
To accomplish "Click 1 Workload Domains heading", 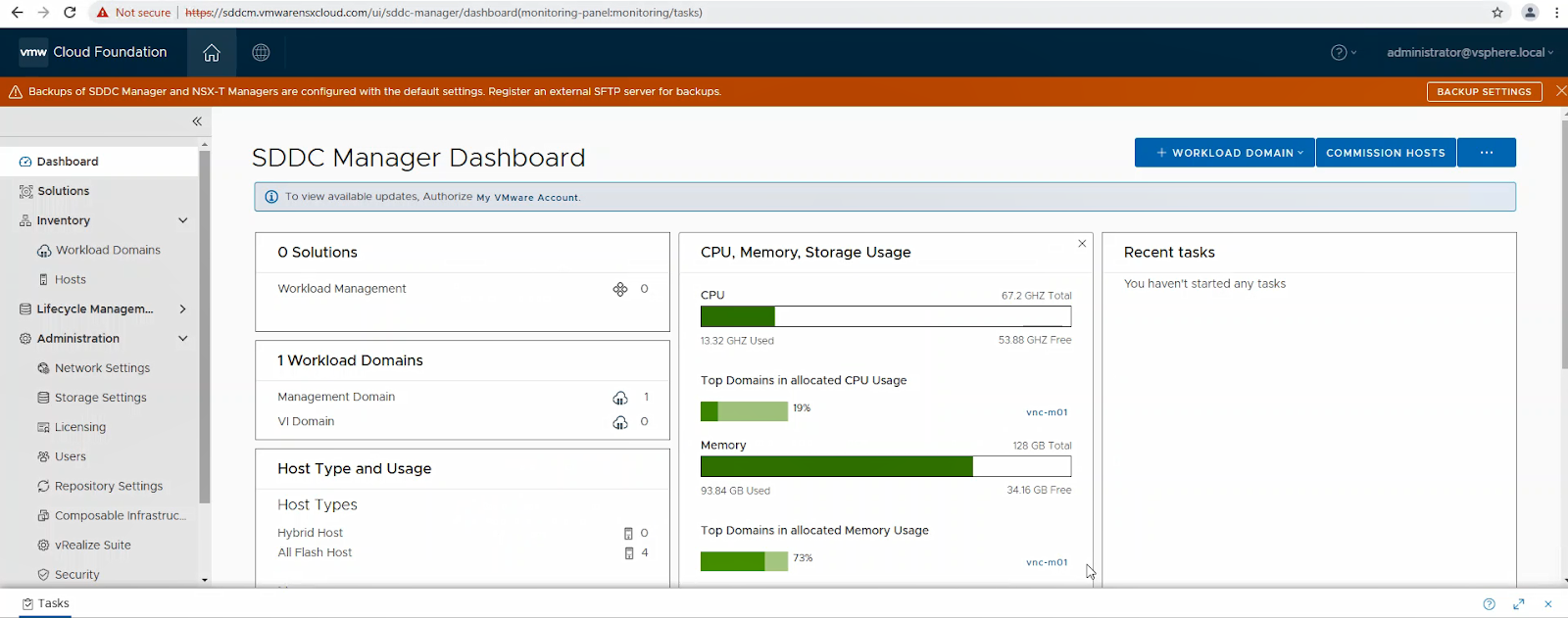I will click(x=350, y=360).
